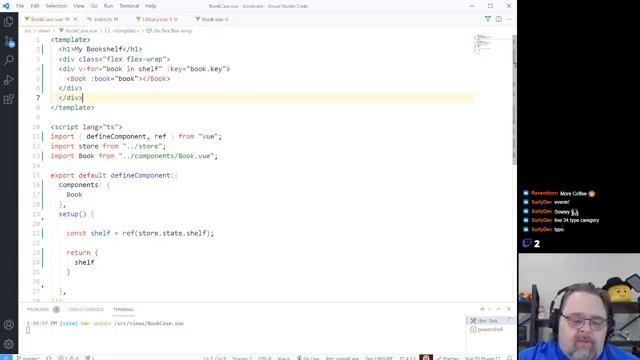Click the sync changes icon in status bar
640x360 pixels.
point(49,358)
